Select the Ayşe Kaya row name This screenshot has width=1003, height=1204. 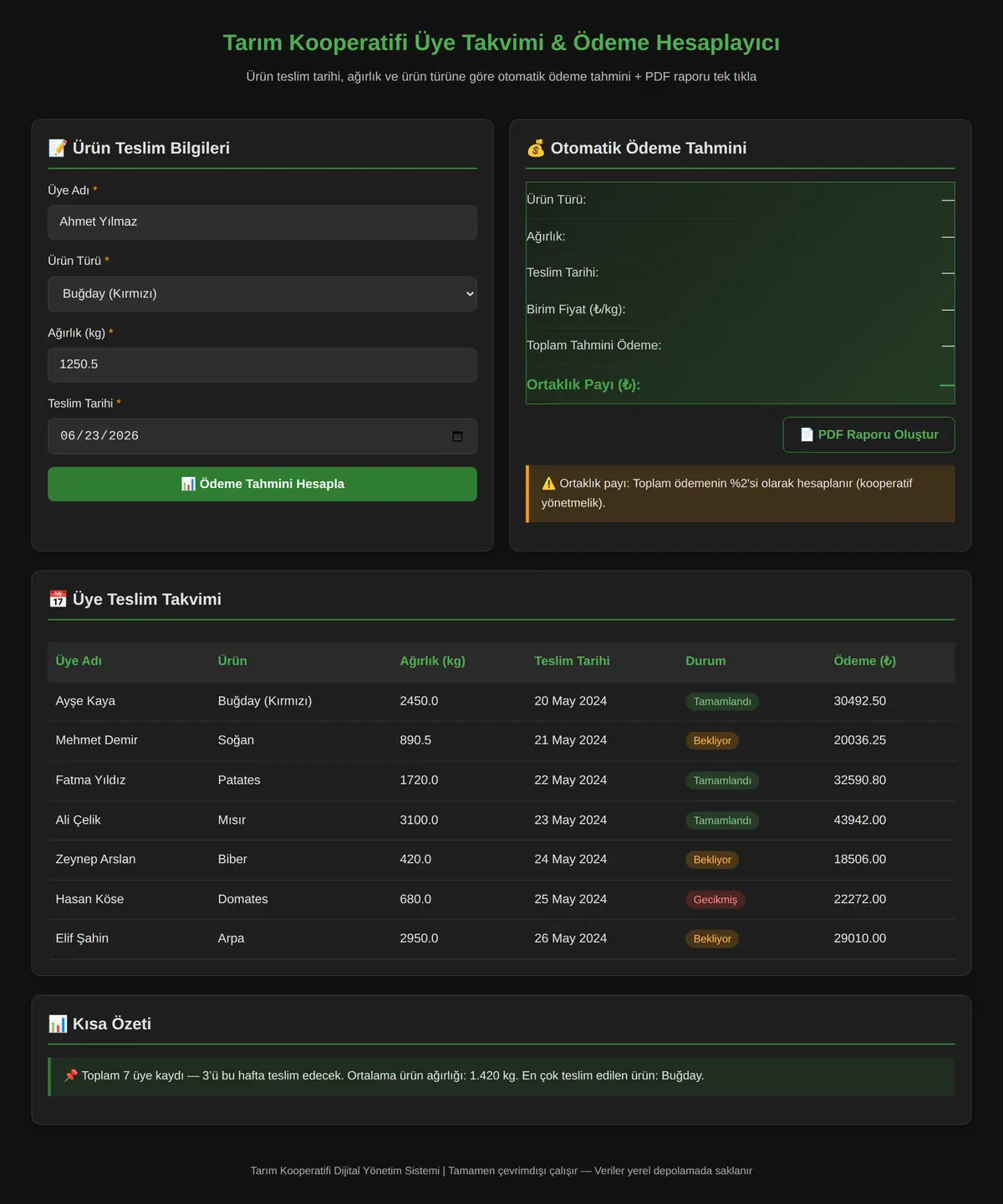point(85,701)
